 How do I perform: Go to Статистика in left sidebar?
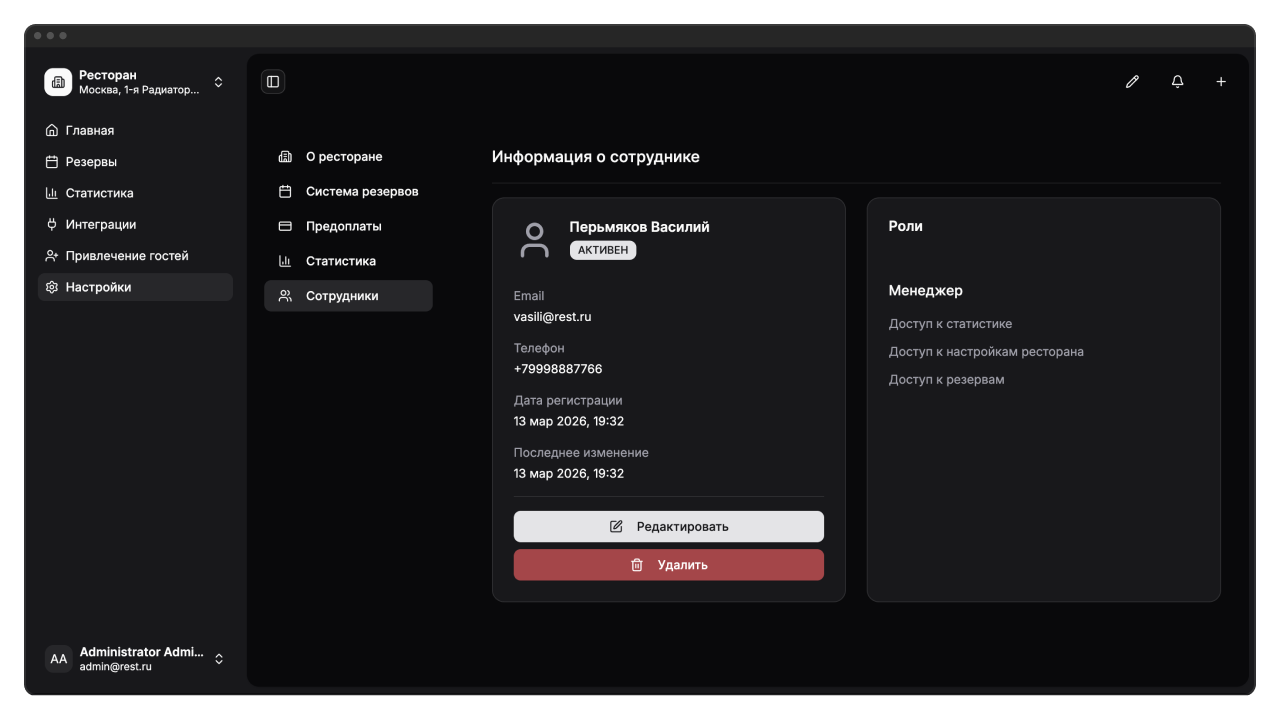click(99, 193)
